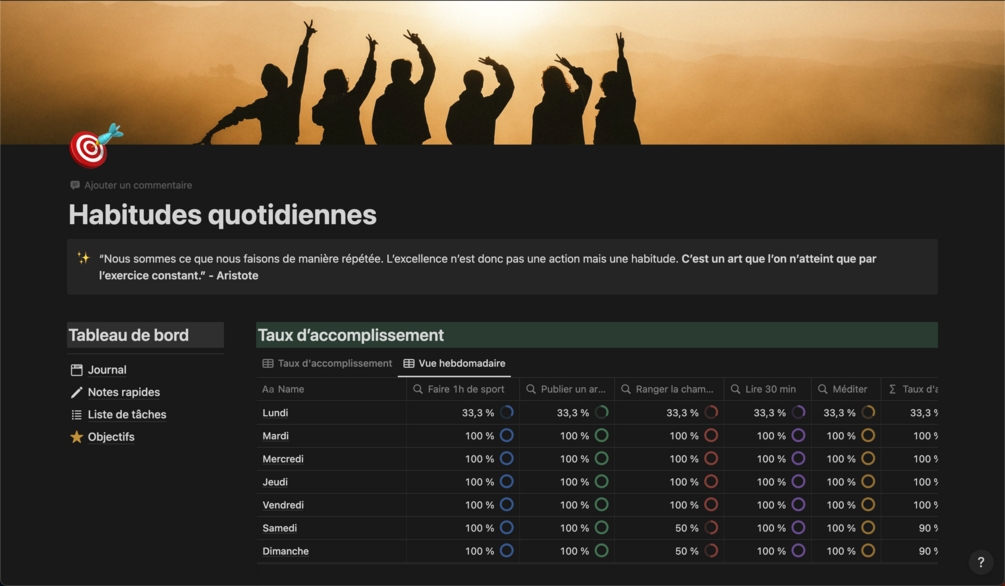Click Lundi orange Méditer progress ring
1005x586 pixels.
(x=868, y=412)
